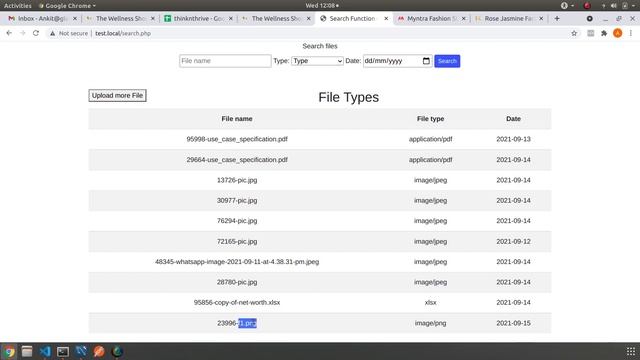Click 13726-pic.jpg file name
Screen dimensions: 640x360
[237, 180]
